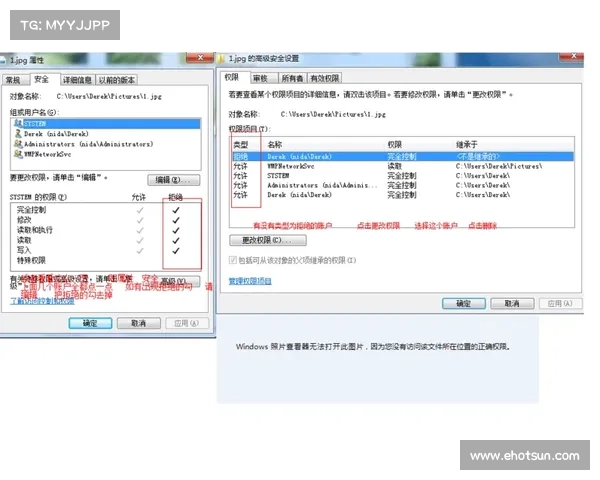The width and height of the screenshot is (600, 480).
Task: Switch to 详细信息 tab in Properties
Action: [x=77, y=80]
